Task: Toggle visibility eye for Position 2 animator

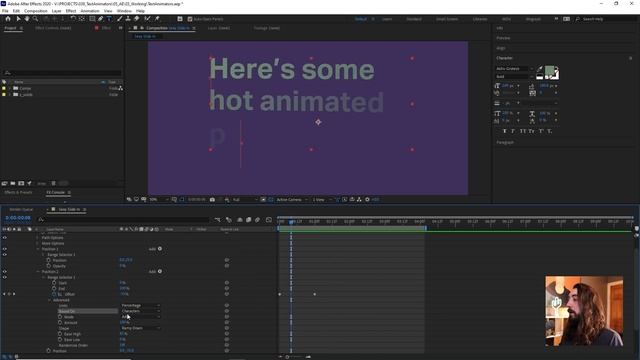Action: tap(4, 271)
